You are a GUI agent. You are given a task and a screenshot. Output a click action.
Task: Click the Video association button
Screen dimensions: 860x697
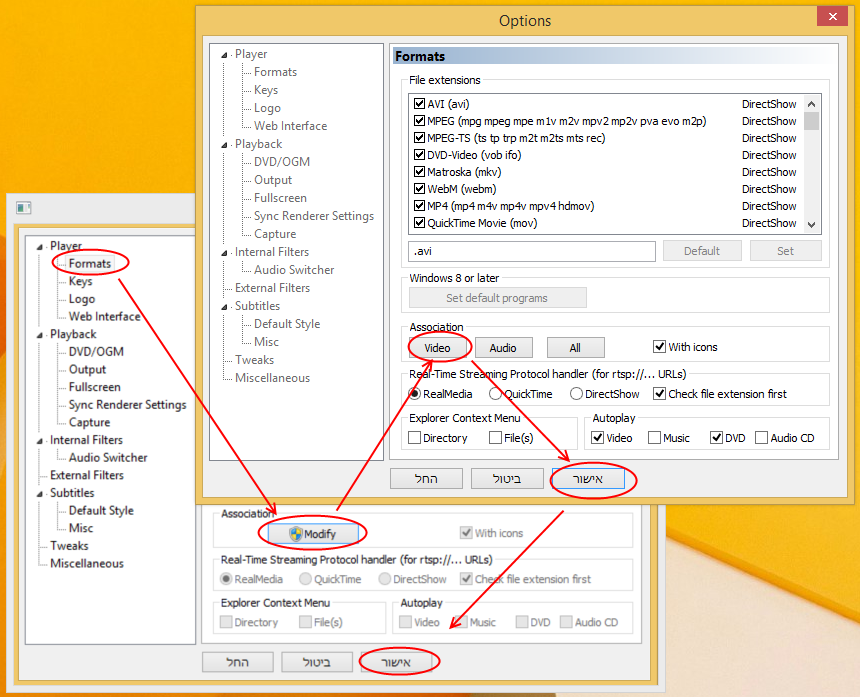pyautogui.click(x=437, y=348)
